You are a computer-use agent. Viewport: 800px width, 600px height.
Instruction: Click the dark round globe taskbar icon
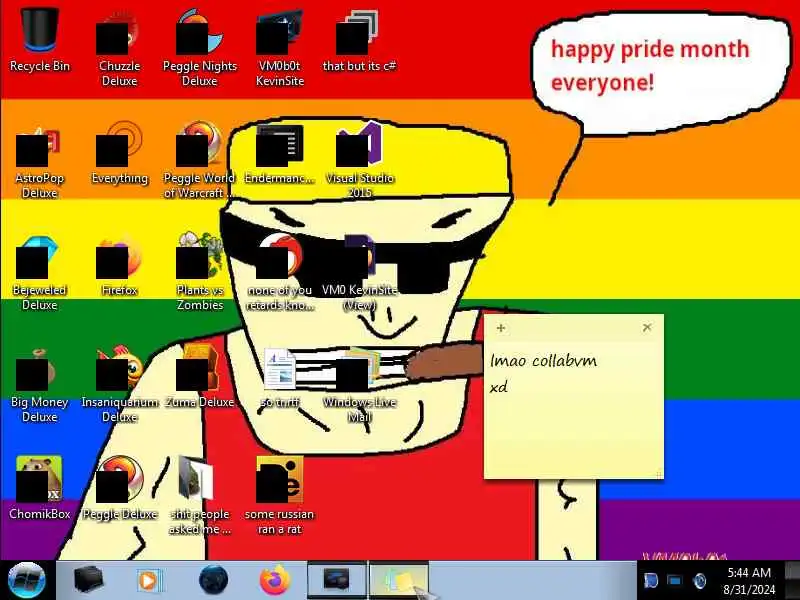213,580
